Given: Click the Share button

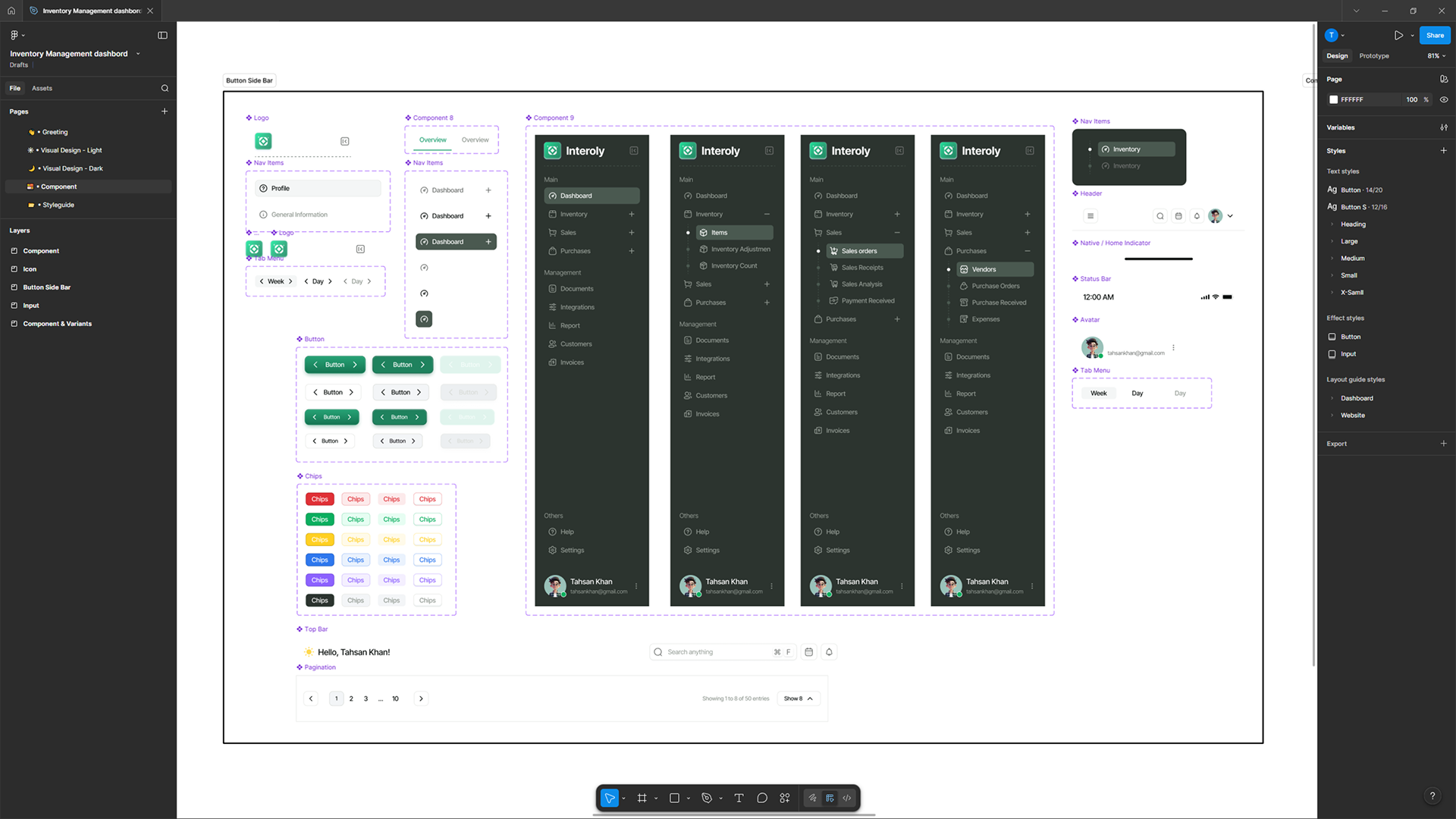Looking at the screenshot, I should (x=1435, y=35).
